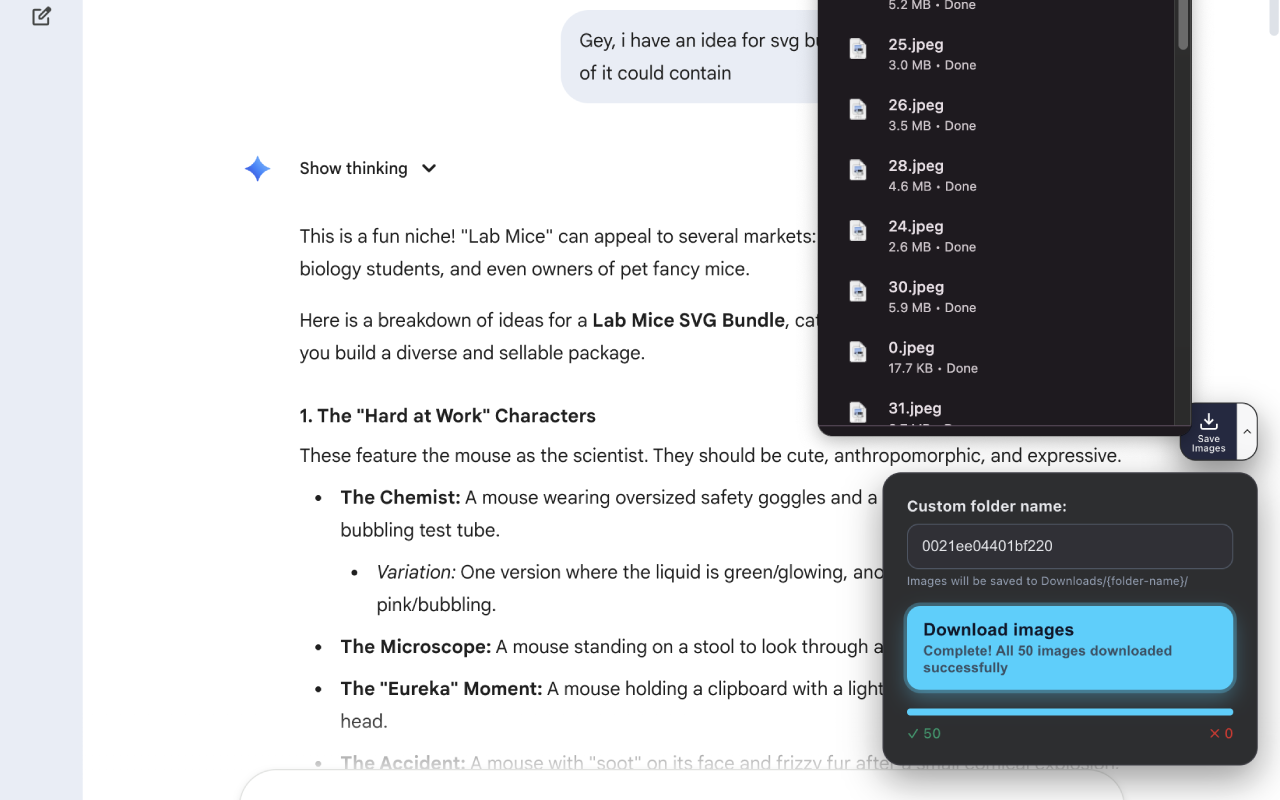Collapse the Save Images panel using the caret

1246,431
